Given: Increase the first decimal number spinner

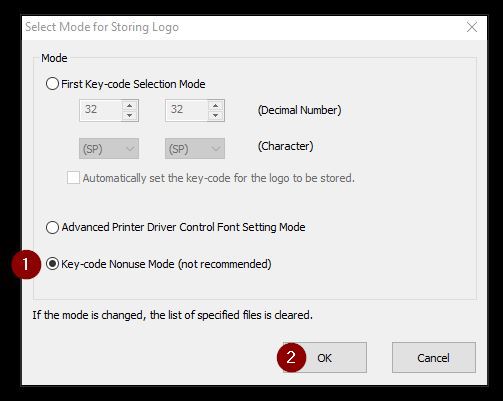Looking at the screenshot, I should point(129,106).
